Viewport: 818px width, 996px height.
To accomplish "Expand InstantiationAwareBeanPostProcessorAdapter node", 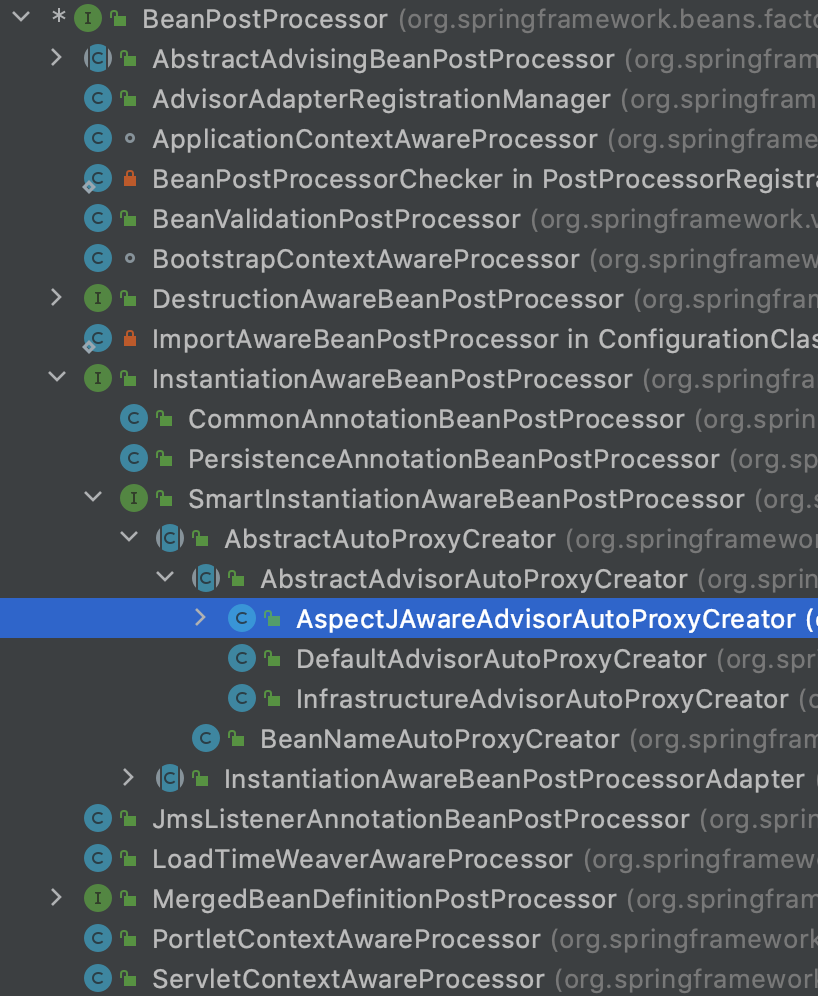I will 128,777.
